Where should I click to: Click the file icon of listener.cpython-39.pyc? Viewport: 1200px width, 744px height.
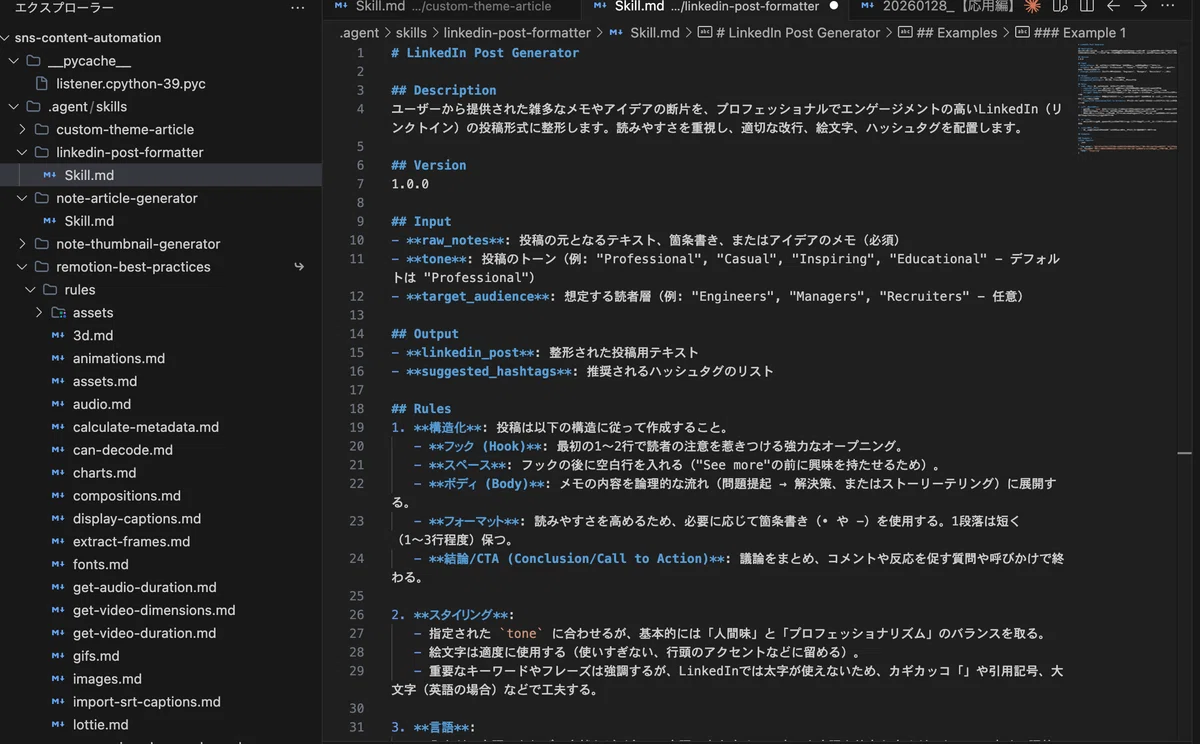tap(41, 84)
